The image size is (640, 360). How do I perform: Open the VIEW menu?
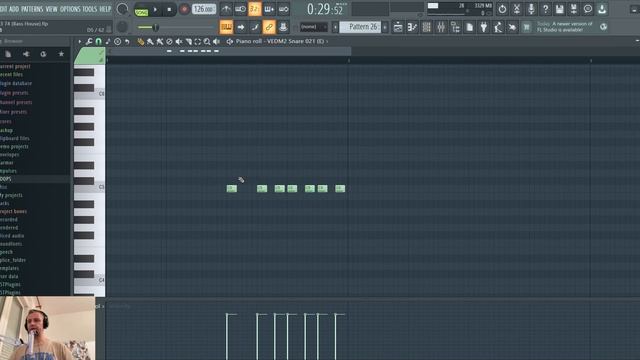[51, 9]
